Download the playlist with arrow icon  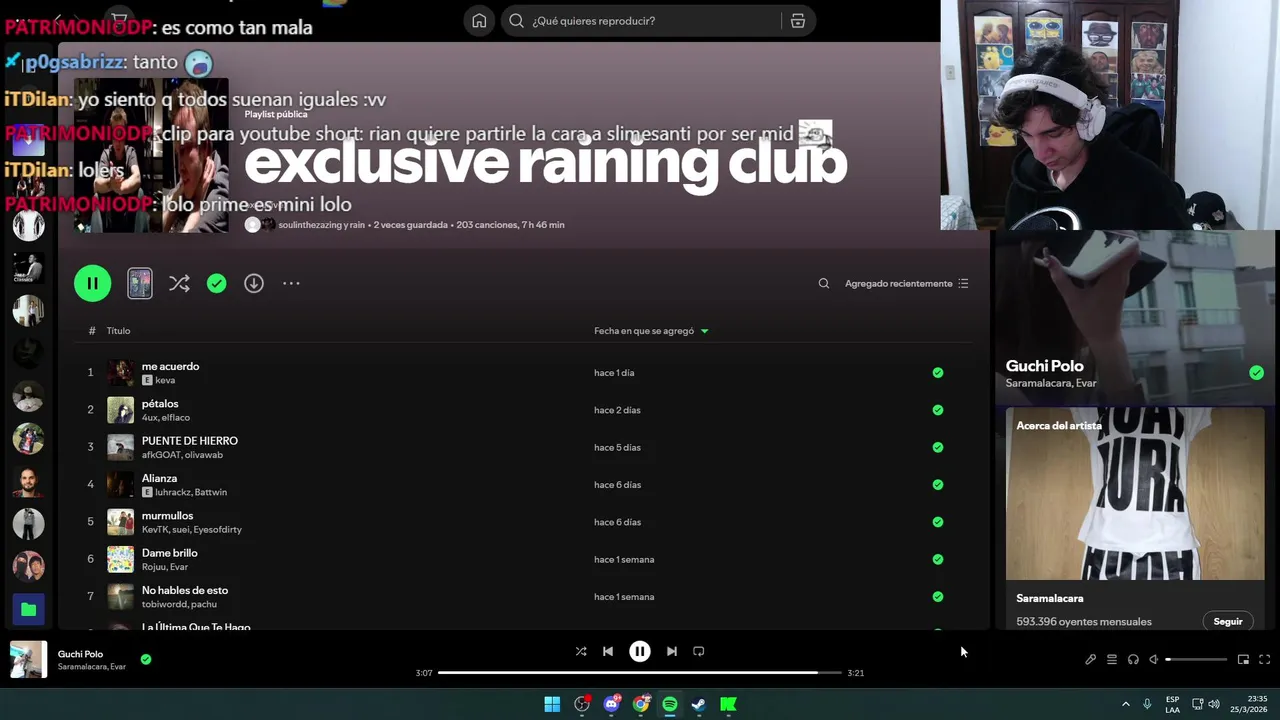pos(254,283)
